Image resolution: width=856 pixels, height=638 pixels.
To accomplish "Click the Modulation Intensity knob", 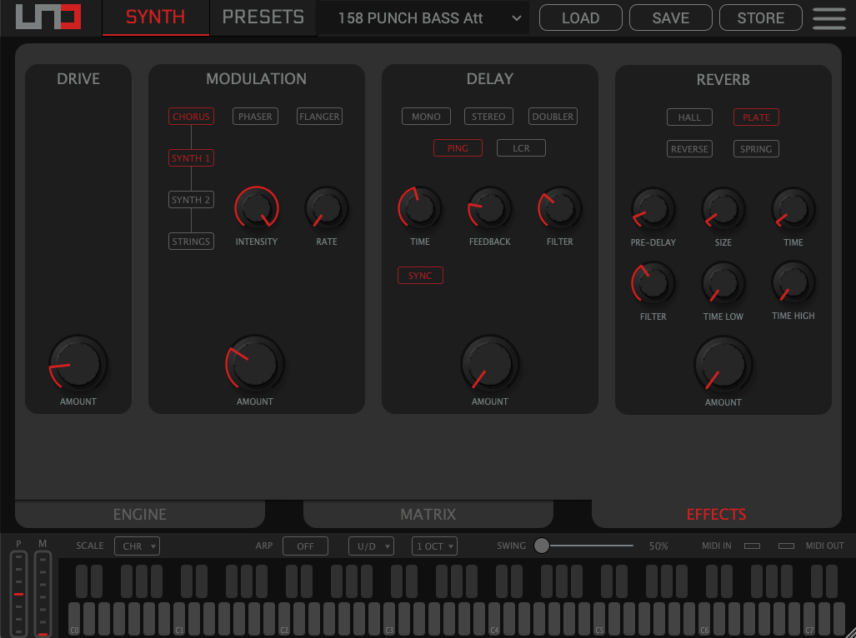I will pyautogui.click(x=257, y=208).
